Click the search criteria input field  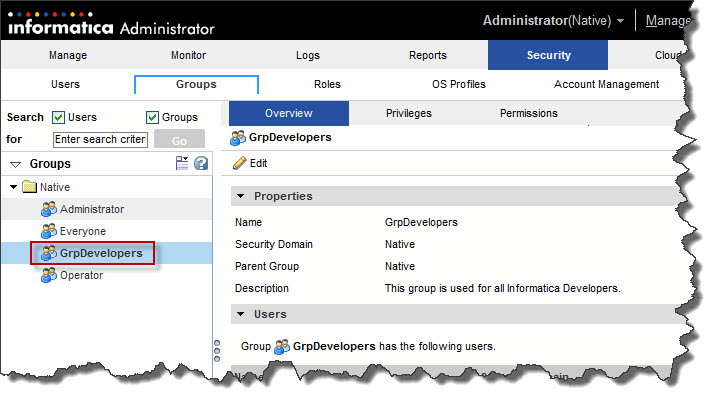101,139
